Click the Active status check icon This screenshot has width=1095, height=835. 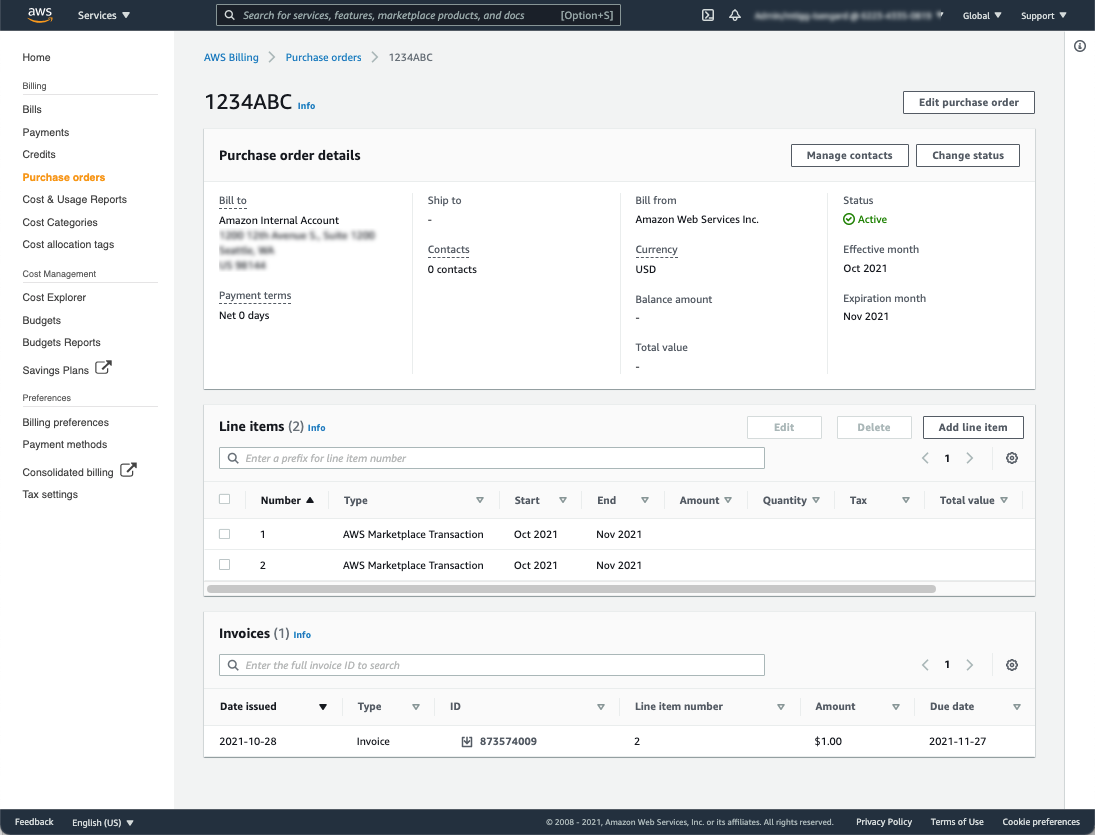[x=848, y=219]
